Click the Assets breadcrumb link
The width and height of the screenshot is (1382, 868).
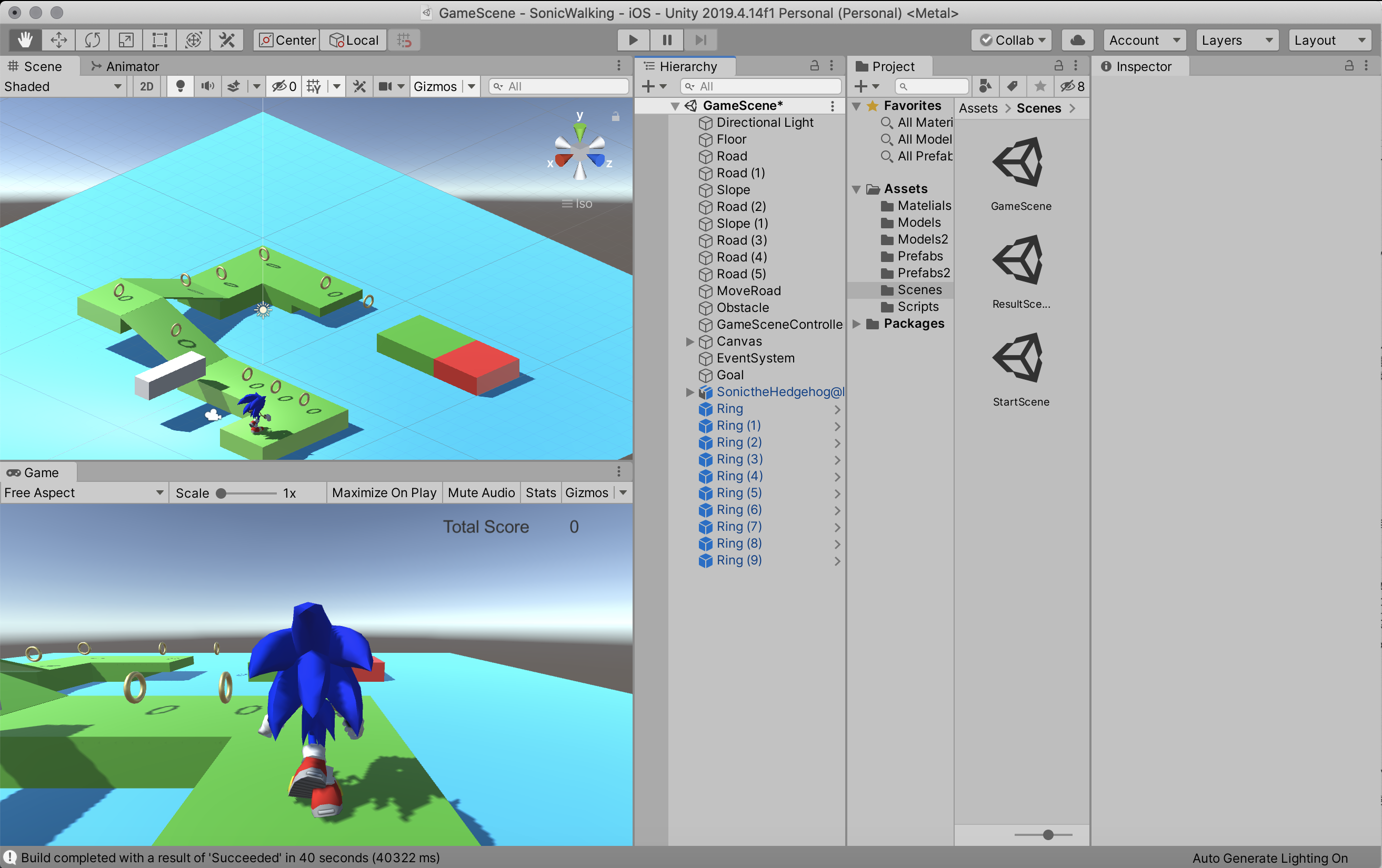click(x=978, y=108)
